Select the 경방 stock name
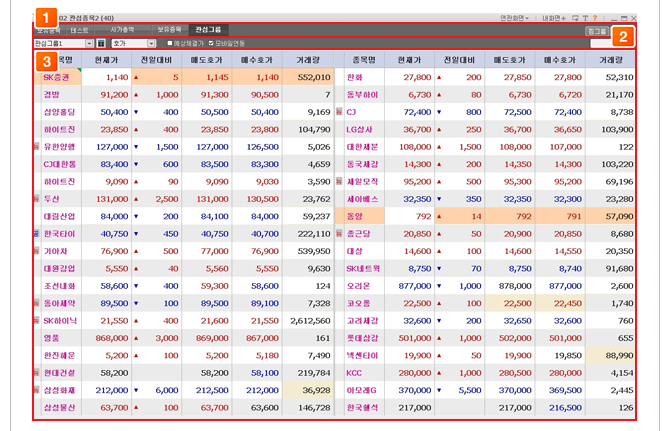 click(x=51, y=95)
